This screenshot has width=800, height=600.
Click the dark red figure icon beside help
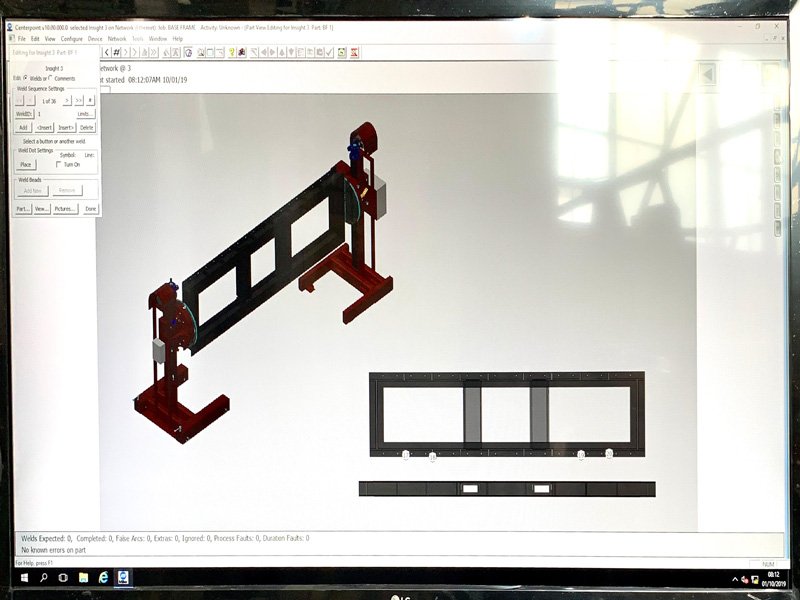(242, 52)
